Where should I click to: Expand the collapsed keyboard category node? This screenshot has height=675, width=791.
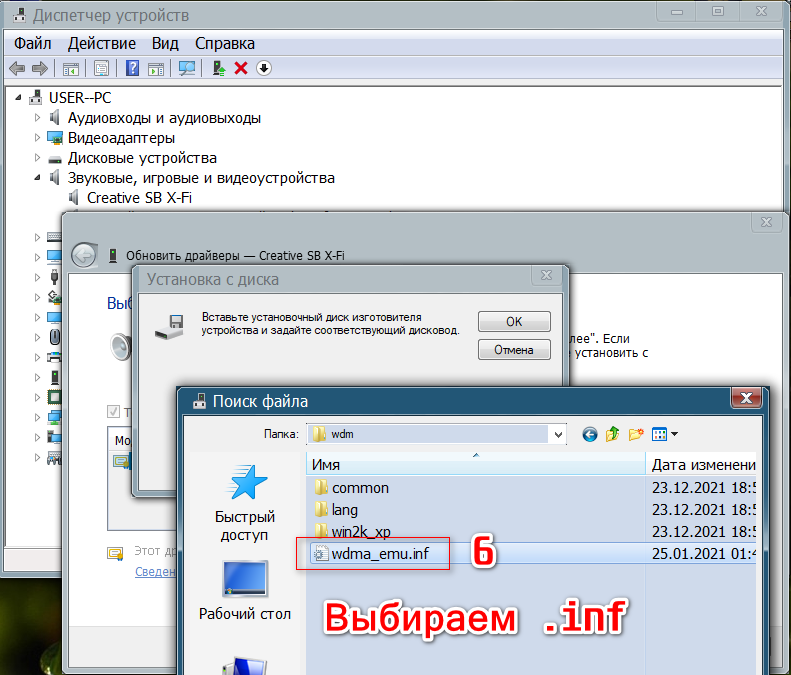point(37,237)
